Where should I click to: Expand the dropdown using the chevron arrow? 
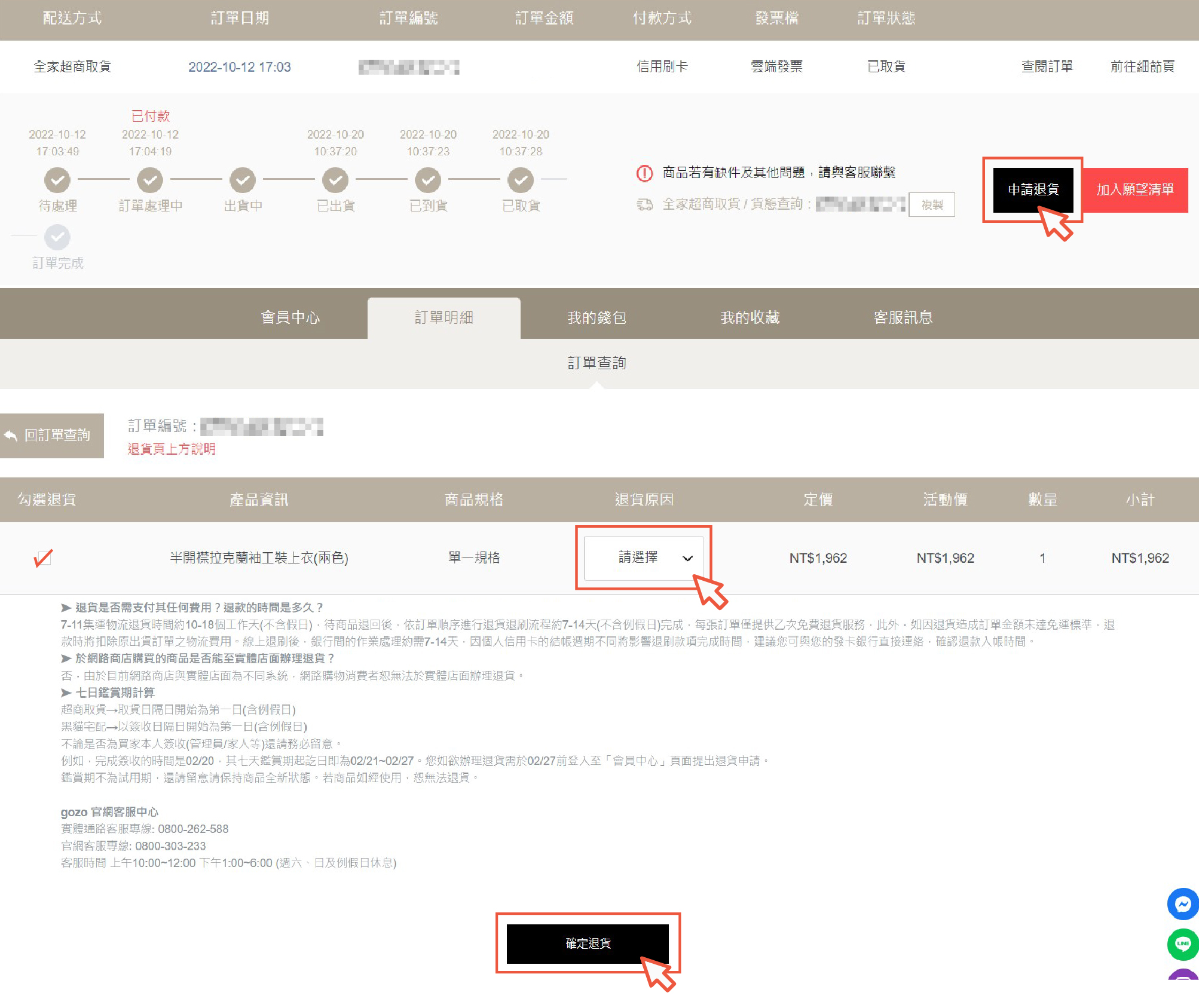(687, 558)
